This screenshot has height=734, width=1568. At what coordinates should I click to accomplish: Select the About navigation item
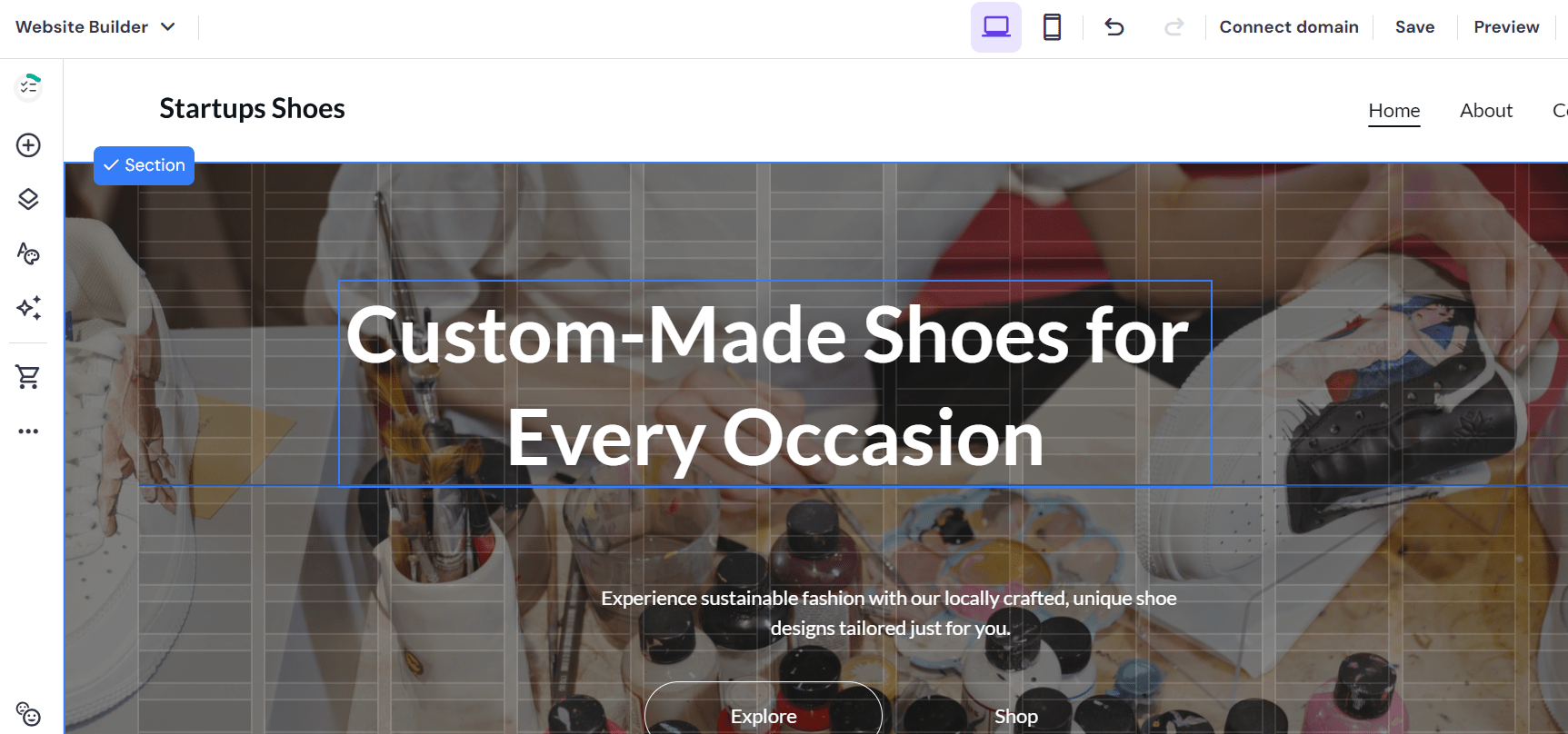(1486, 111)
